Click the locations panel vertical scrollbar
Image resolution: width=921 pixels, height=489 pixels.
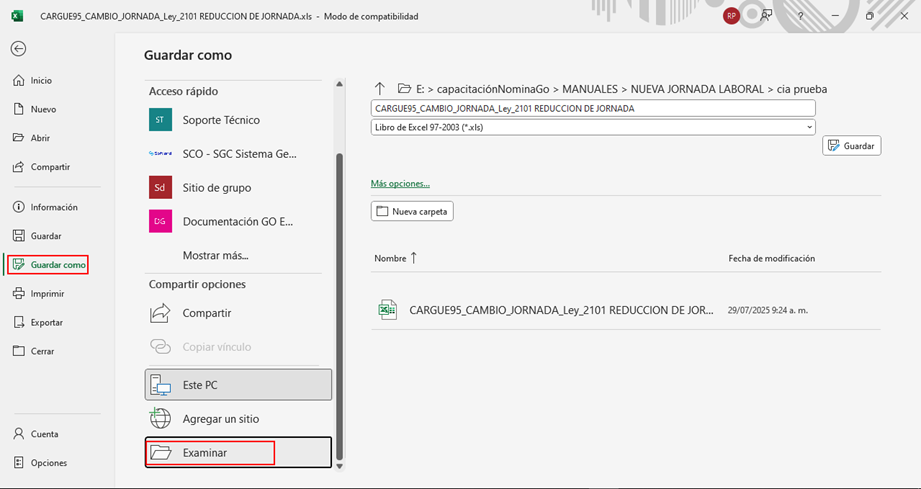339,300
